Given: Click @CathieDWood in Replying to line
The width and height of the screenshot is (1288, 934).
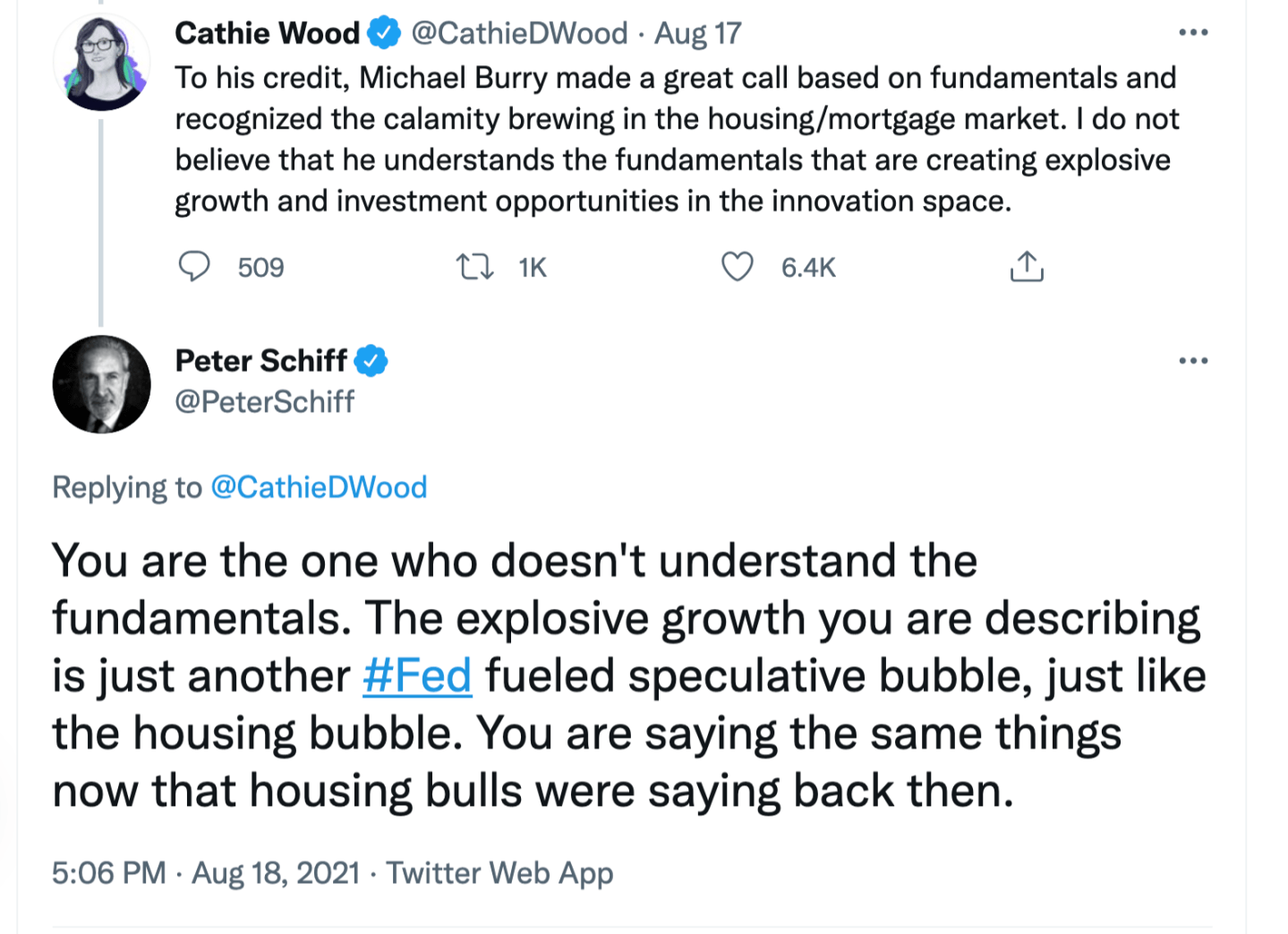Looking at the screenshot, I should pos(319,487).
